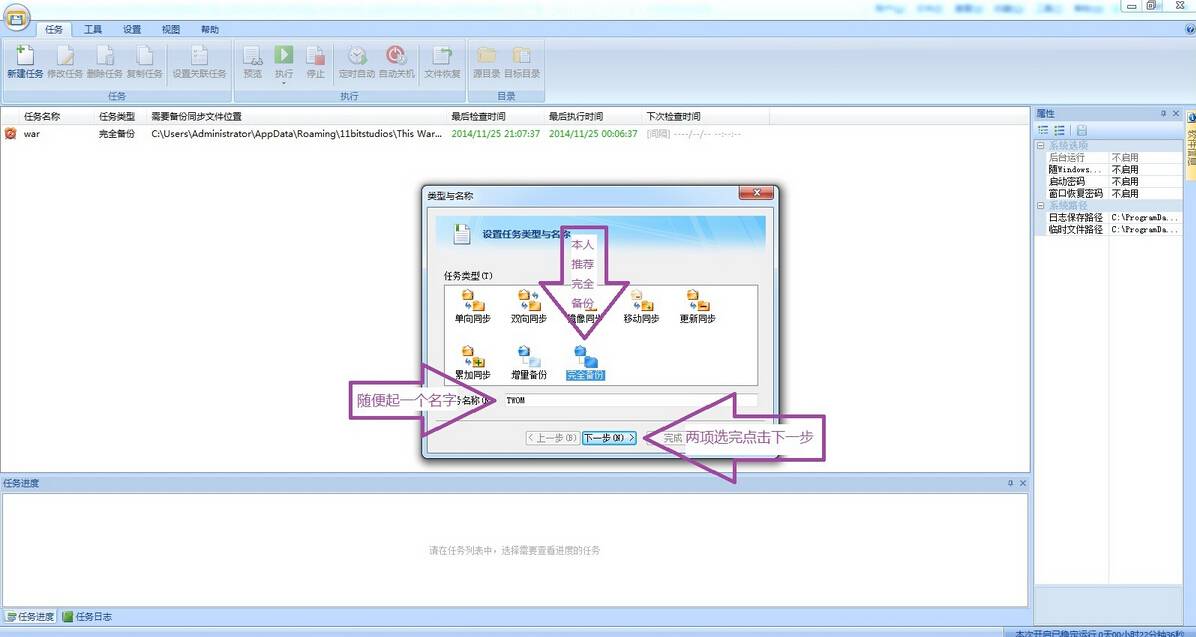Image resolution: width=1196 pixels, height=637 pixels.
Task: Click alphabetical list icon in 属性 panel
Action: pos(1059,130)
